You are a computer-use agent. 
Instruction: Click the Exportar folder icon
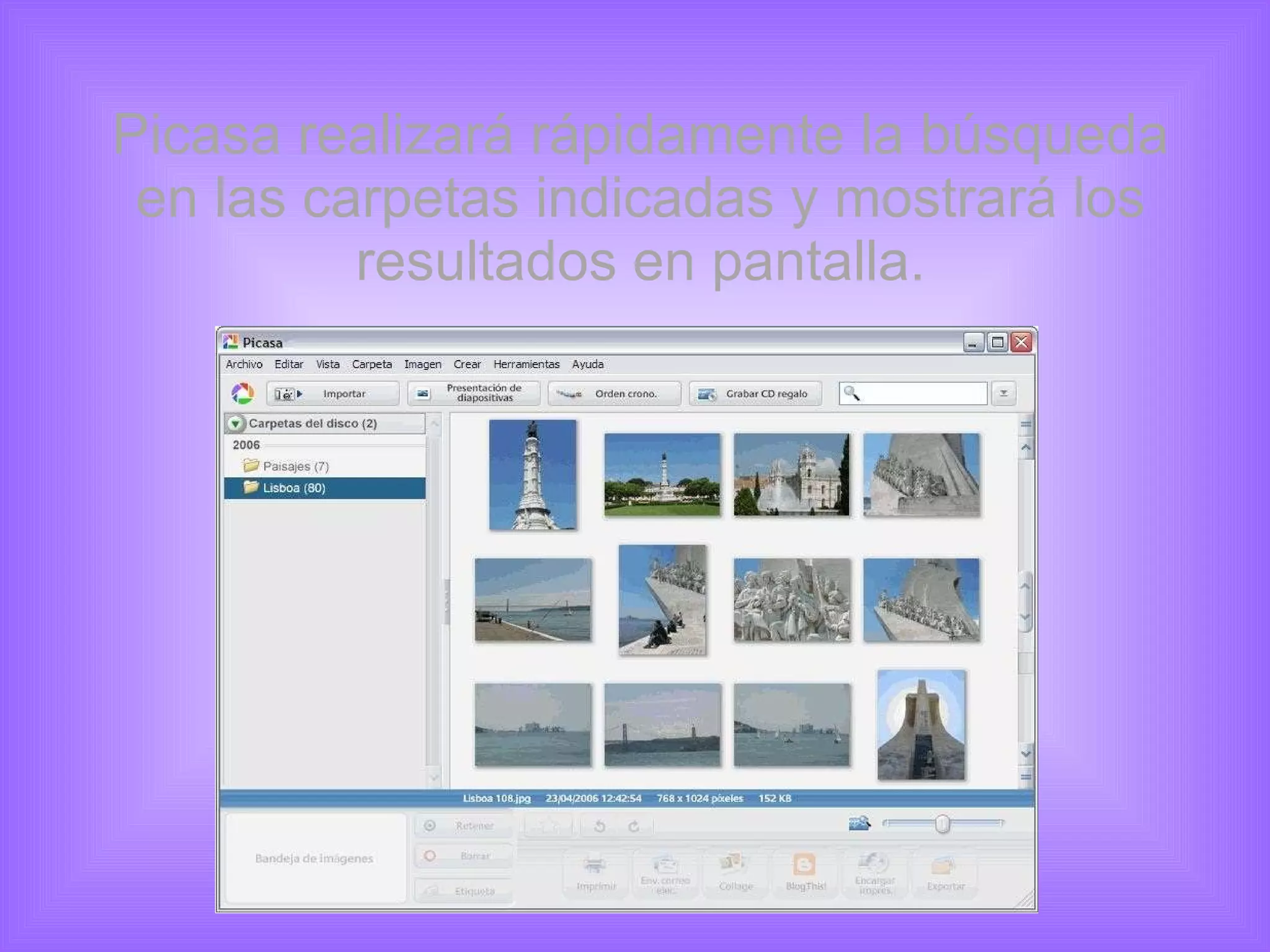click(x=944, y=865)
